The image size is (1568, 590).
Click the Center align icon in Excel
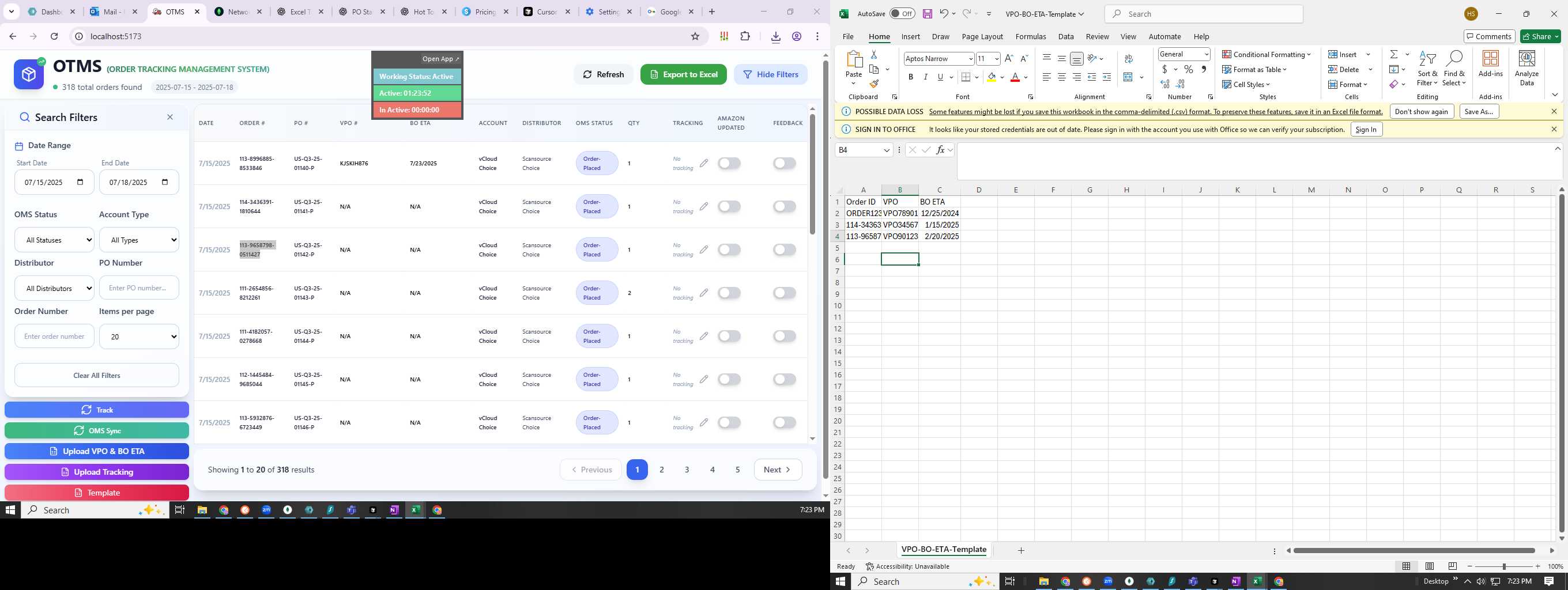[x=1061, y=77]
